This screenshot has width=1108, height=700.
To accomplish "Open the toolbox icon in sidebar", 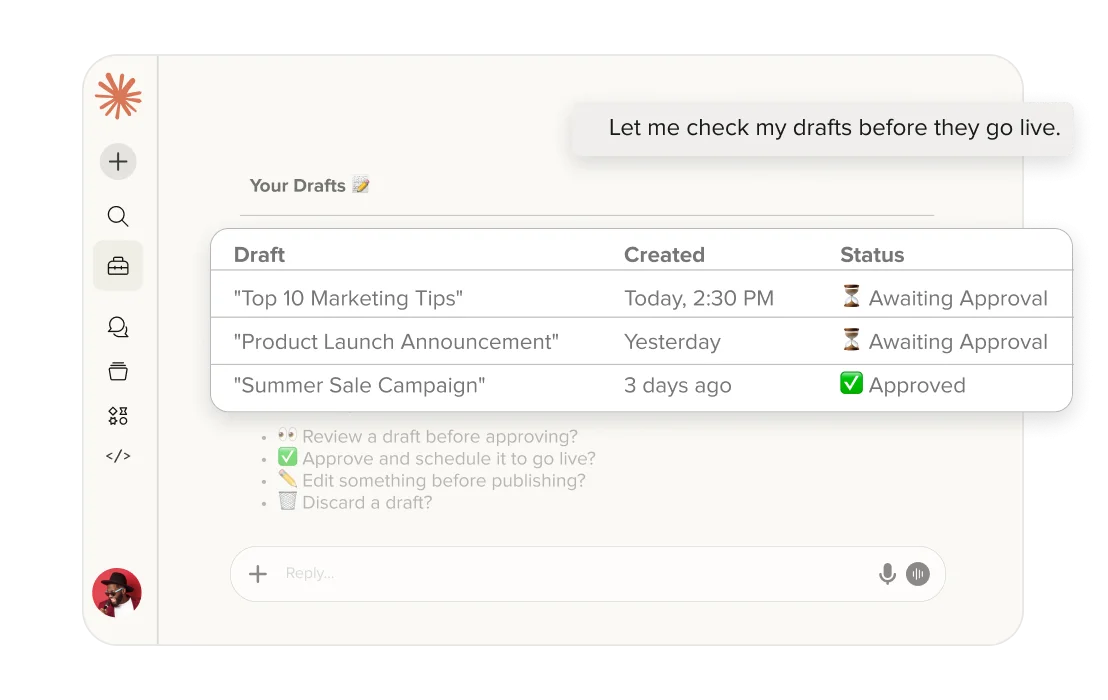I will [x=118, y=266].
